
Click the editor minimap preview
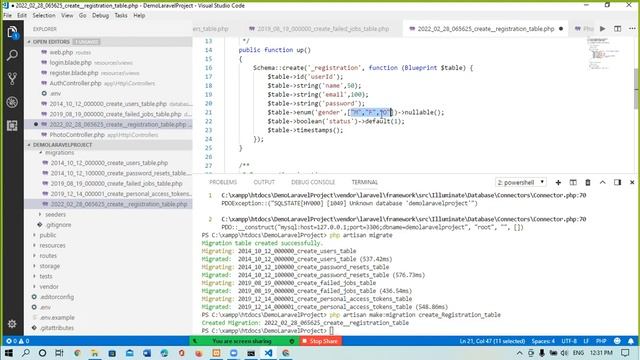click(604, 53)
